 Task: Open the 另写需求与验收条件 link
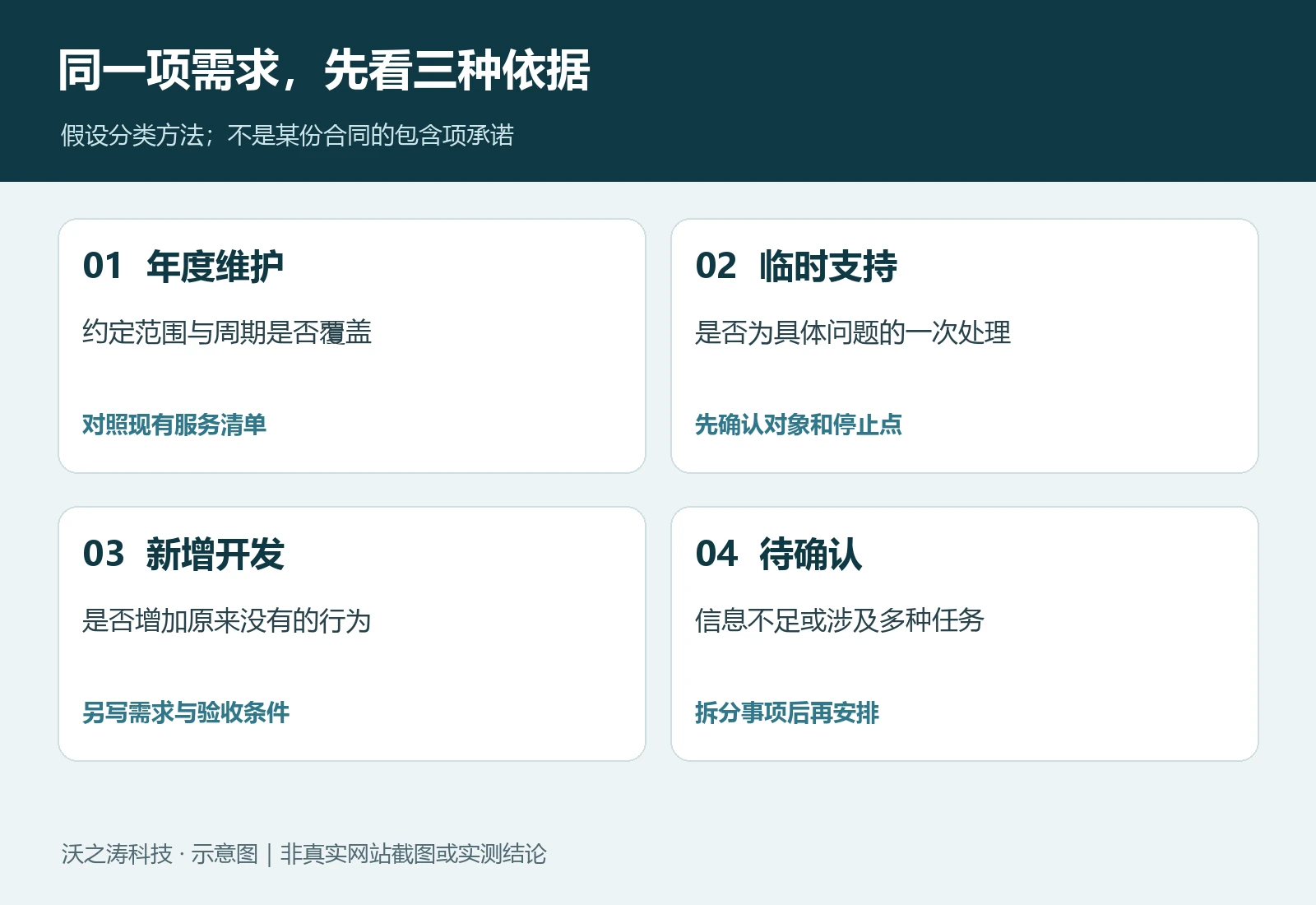pos(186,712)
